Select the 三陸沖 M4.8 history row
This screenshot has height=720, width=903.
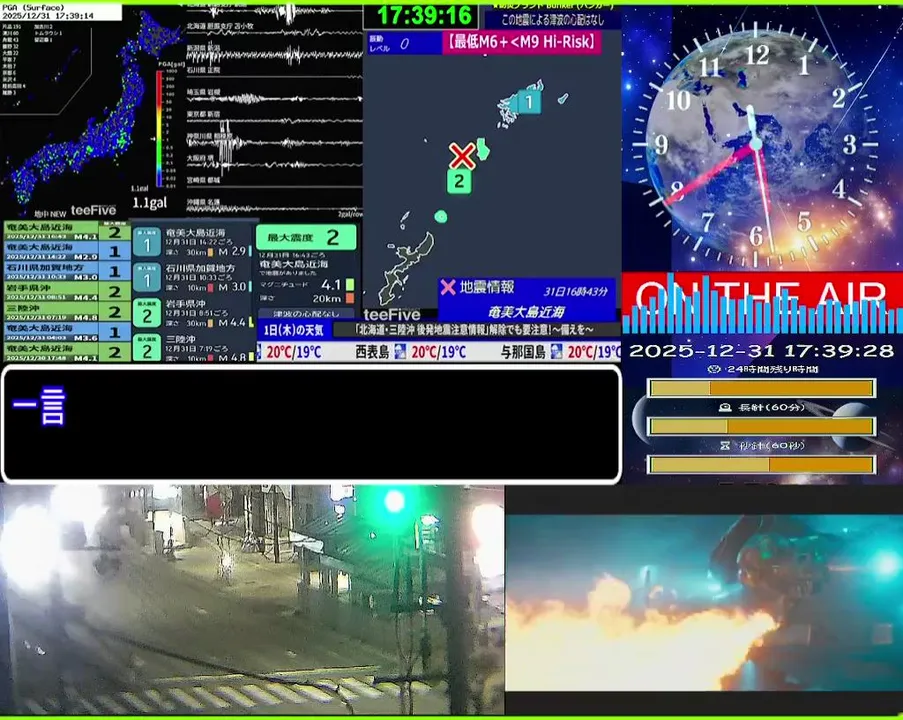pyautogui.click(x=67, y=312)
